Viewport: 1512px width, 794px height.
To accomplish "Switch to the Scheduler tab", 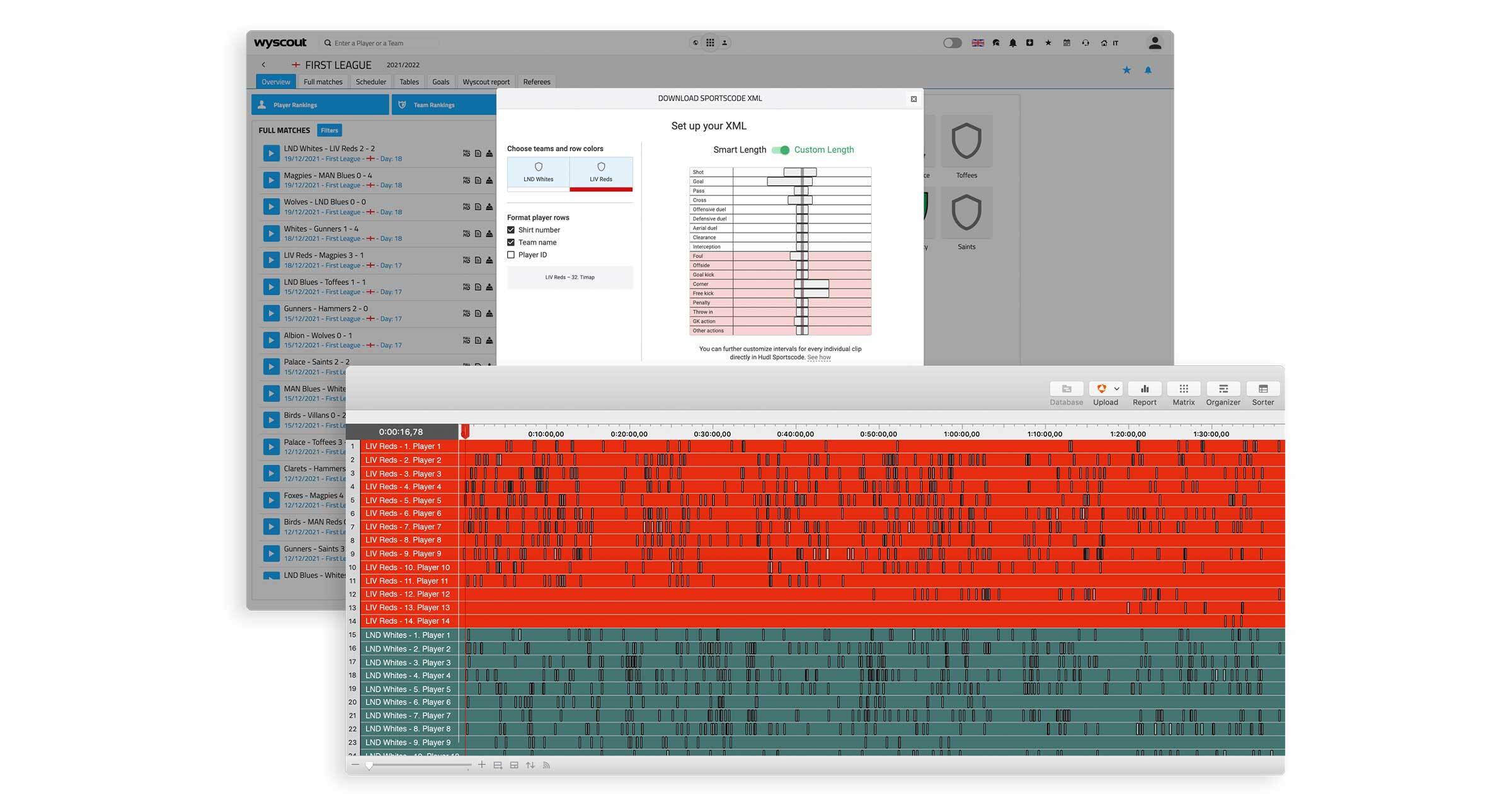I will [370, 82].
